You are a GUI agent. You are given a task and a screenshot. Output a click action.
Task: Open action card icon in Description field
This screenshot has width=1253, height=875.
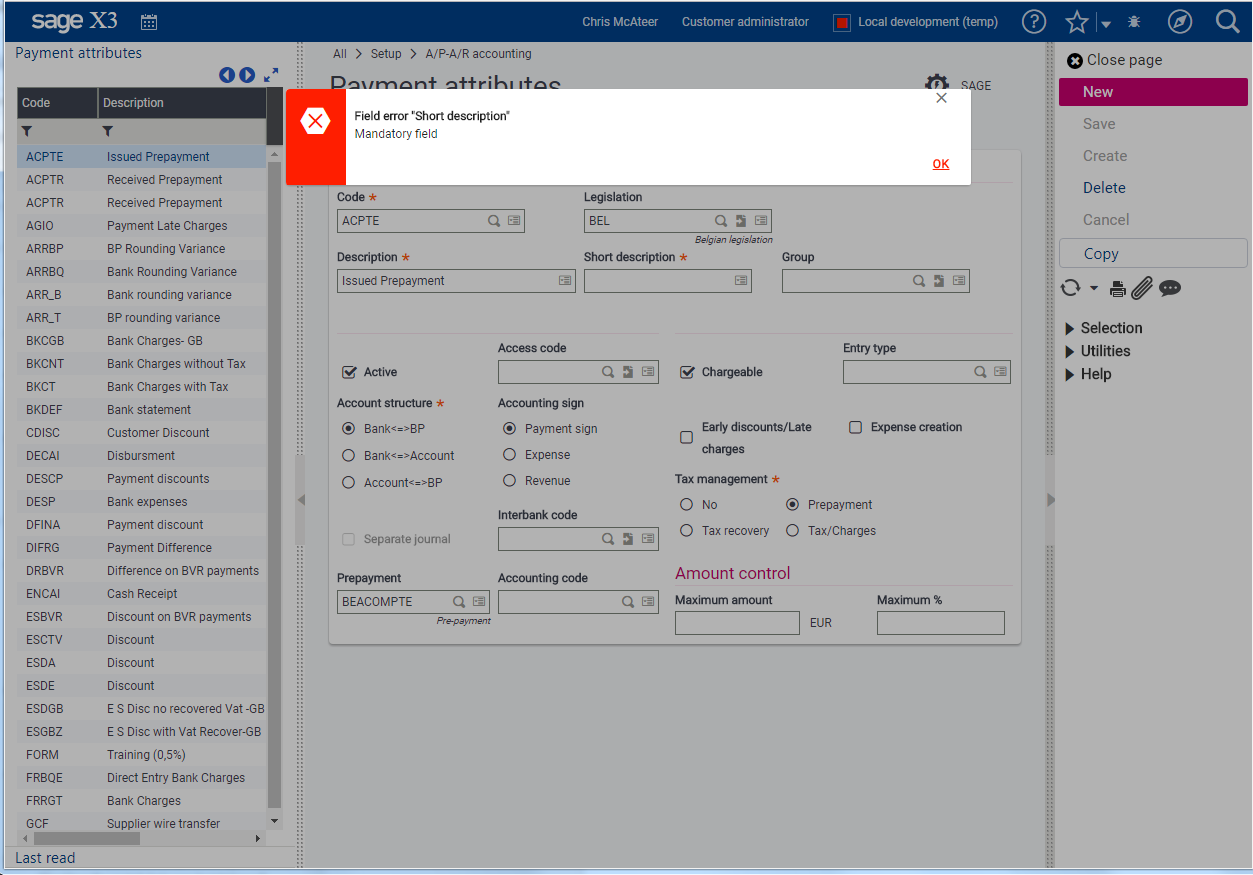point(565,281)
